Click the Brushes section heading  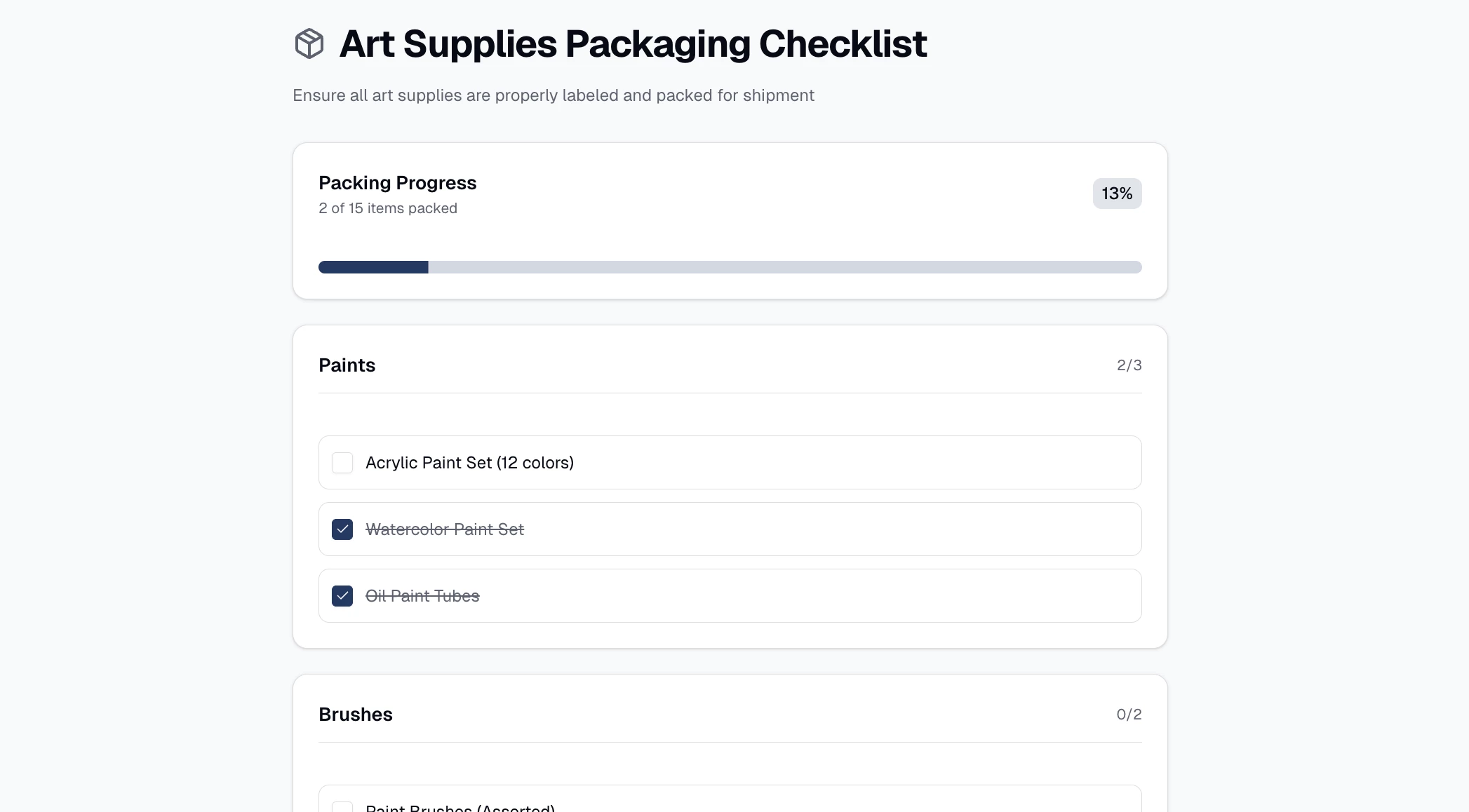(x=355, y=715)
